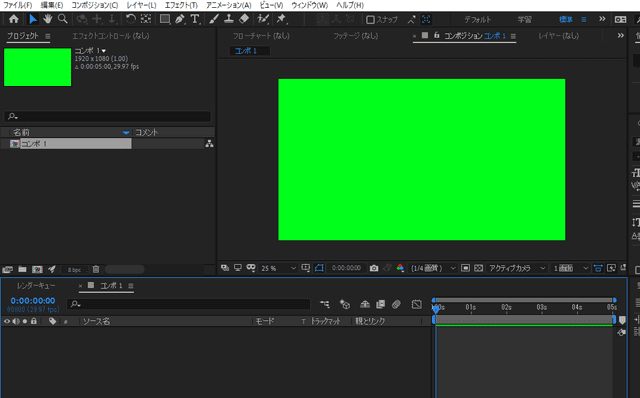Open the レイヤー(L) menu
The width and height of the screenshot is (640, 398).
(x=141, y=5)
